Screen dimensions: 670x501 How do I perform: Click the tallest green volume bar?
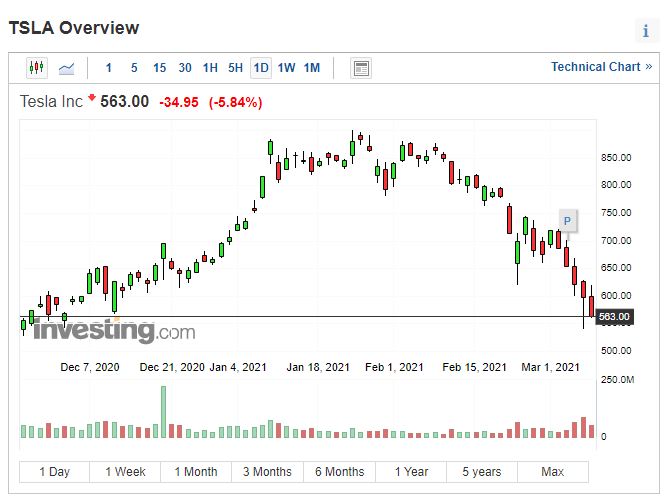[163, 412]
